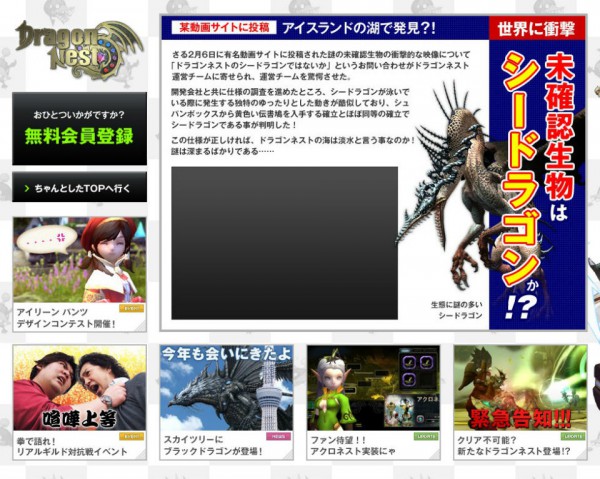The image size is (600, 479).
Task: Click paragraph starting この仕様が正しければ
Action: 293,146
